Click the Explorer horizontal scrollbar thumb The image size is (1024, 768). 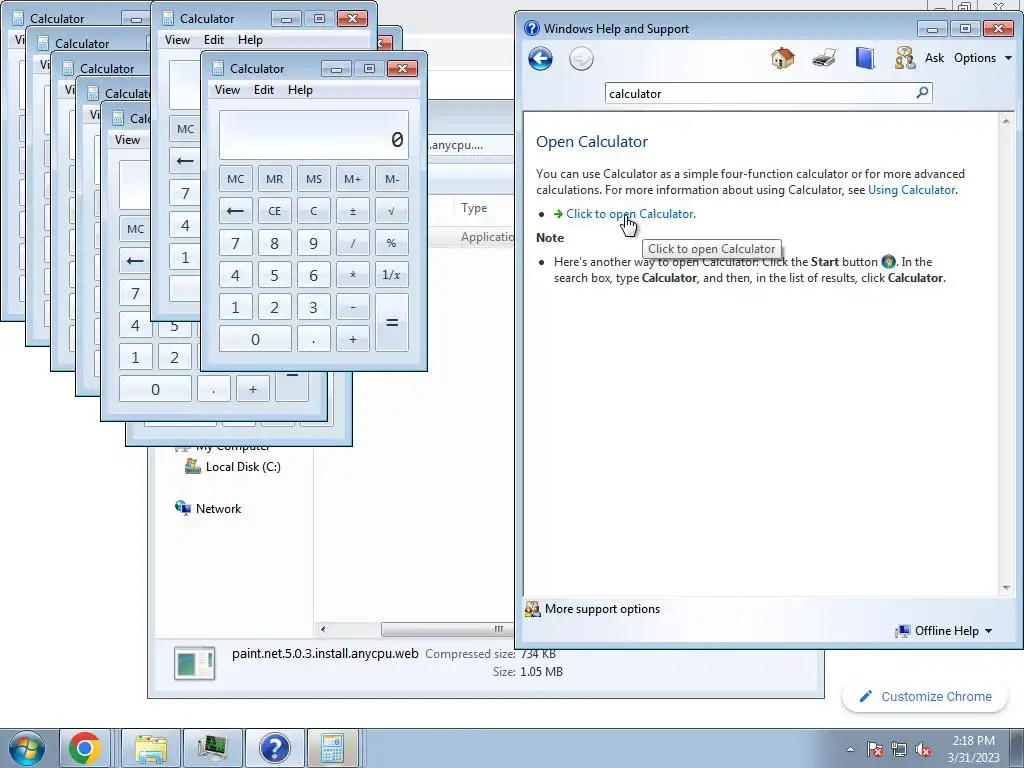448,630
